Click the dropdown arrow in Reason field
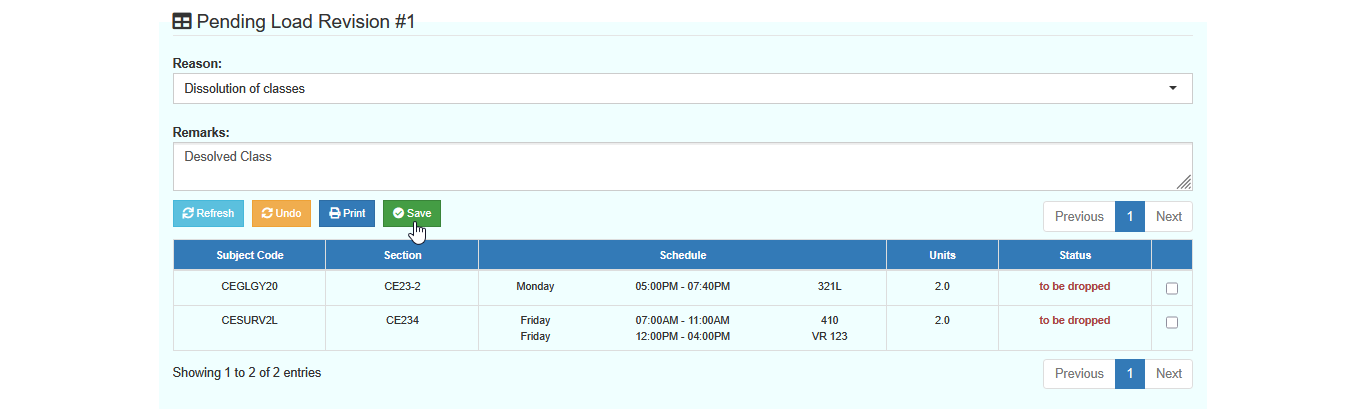Screen dimensions: 1358x419 pyautogui.click(x=1172, y=88)
